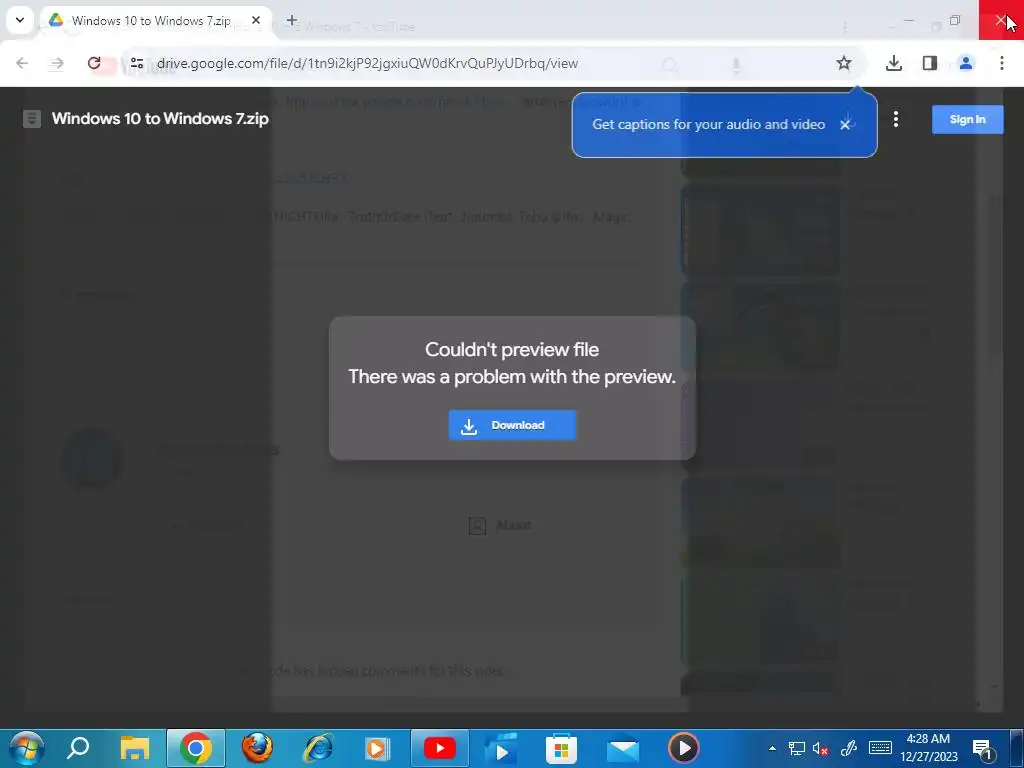Open a new browser tab

tap(291, 20)
